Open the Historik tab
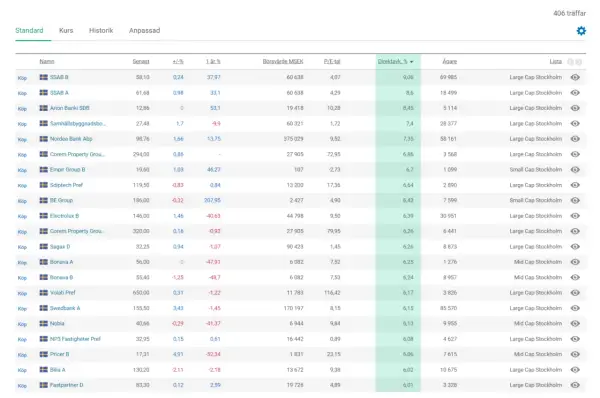This screenshot has width=600, height=398. tap(101, 31)
